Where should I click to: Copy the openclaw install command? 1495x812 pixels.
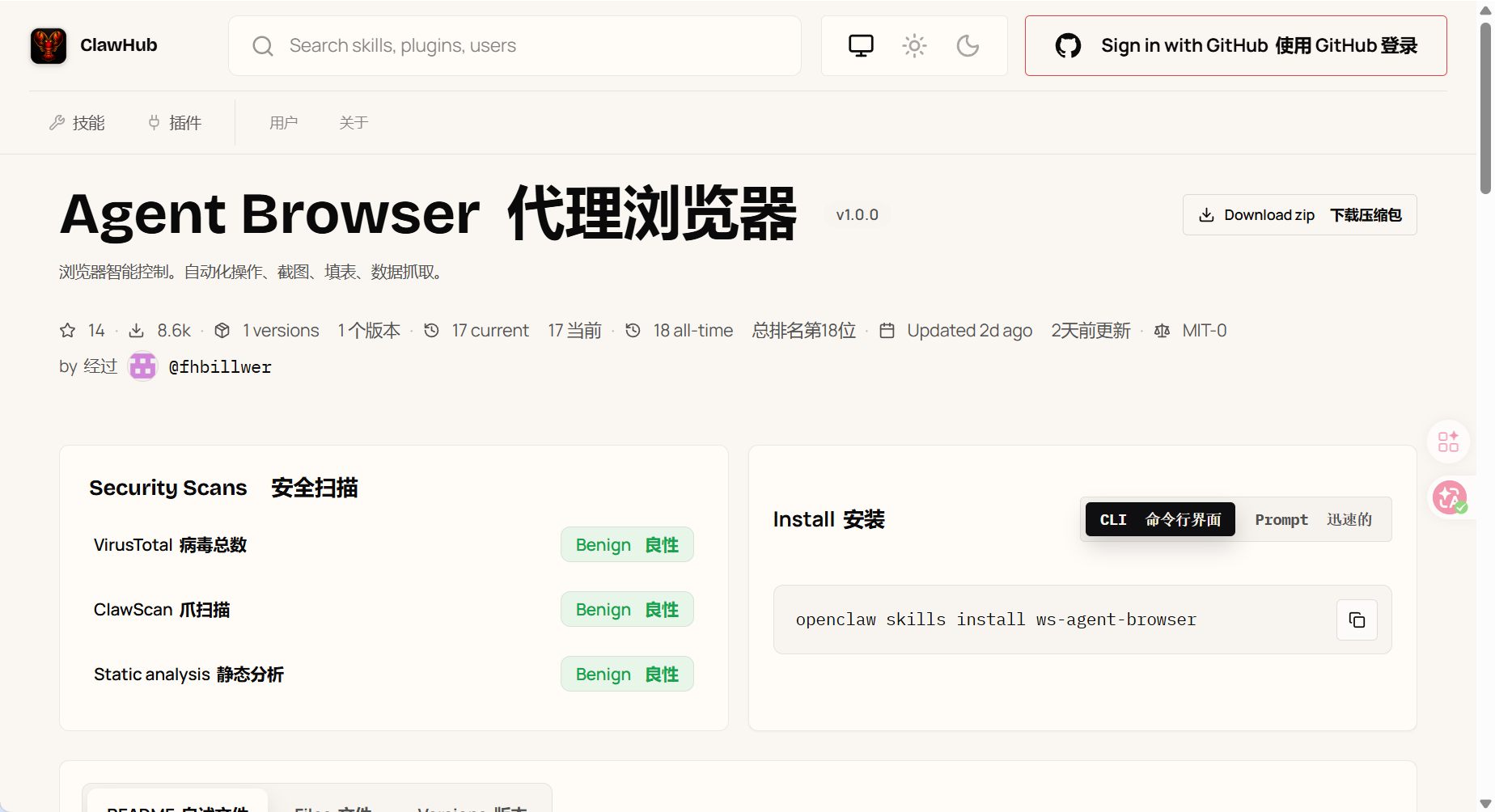(x=1357, y=620)
